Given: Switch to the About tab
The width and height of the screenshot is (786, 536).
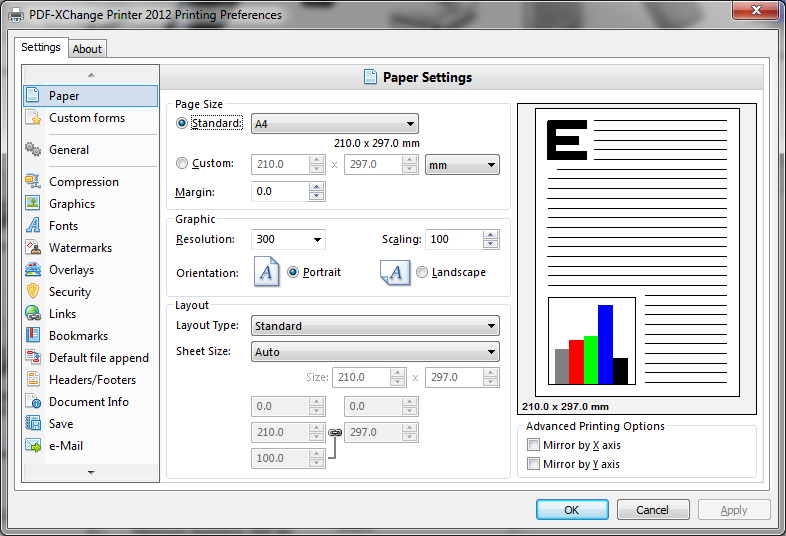Looking at the screenshot, I should pyautogui.click(x=87, y=49).
